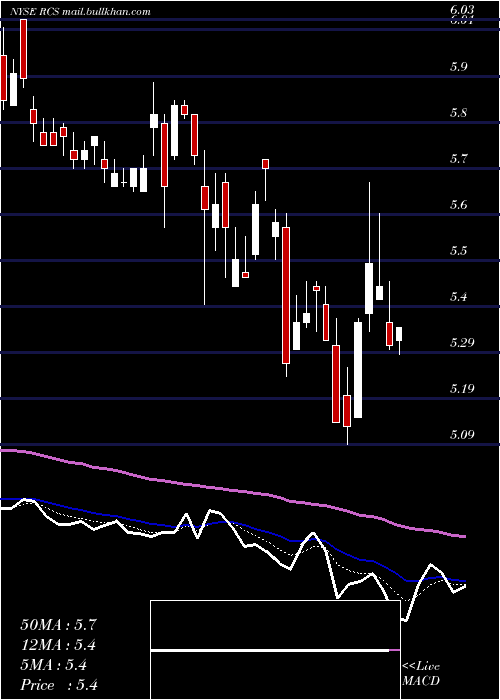
Task: Click the 5.6 price axis label
Action: [x=458, y=204]
